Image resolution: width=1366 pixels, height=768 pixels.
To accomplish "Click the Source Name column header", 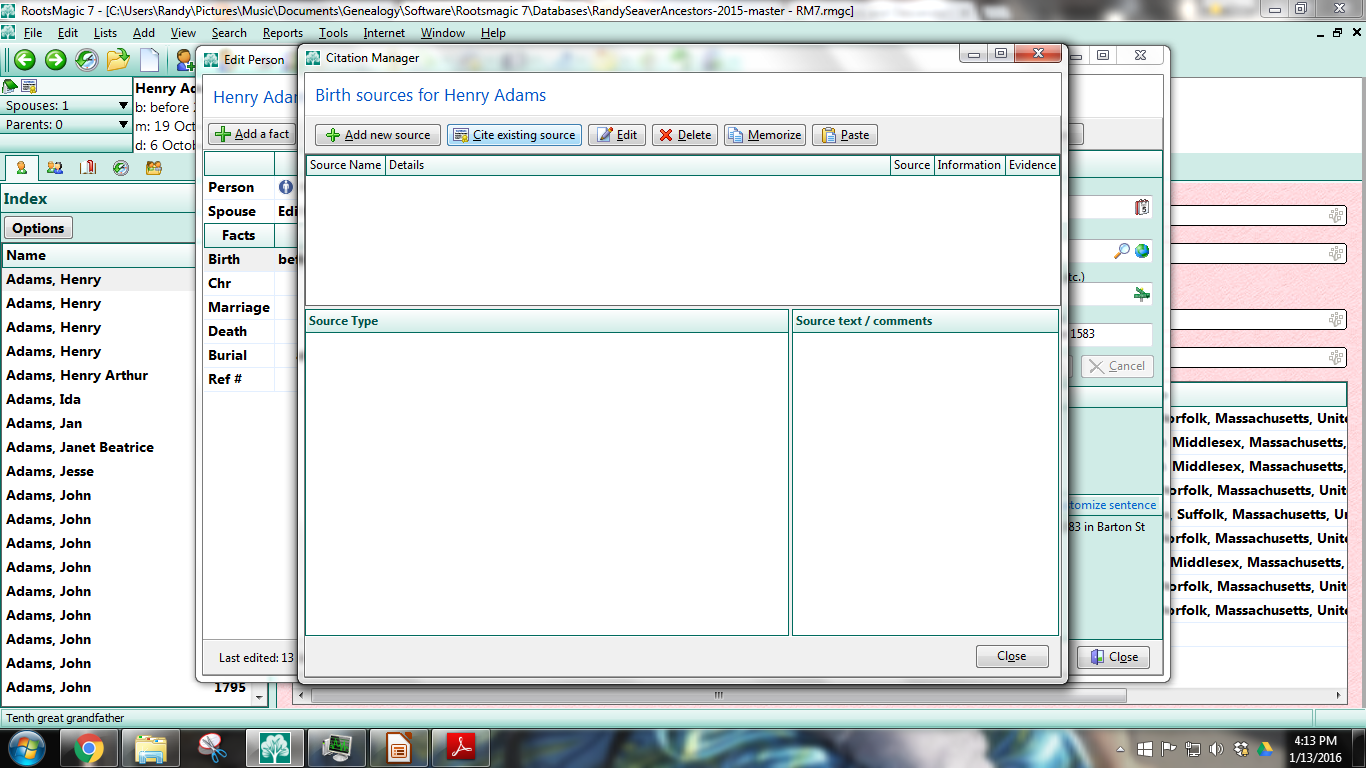I will [x=345, y=165].
